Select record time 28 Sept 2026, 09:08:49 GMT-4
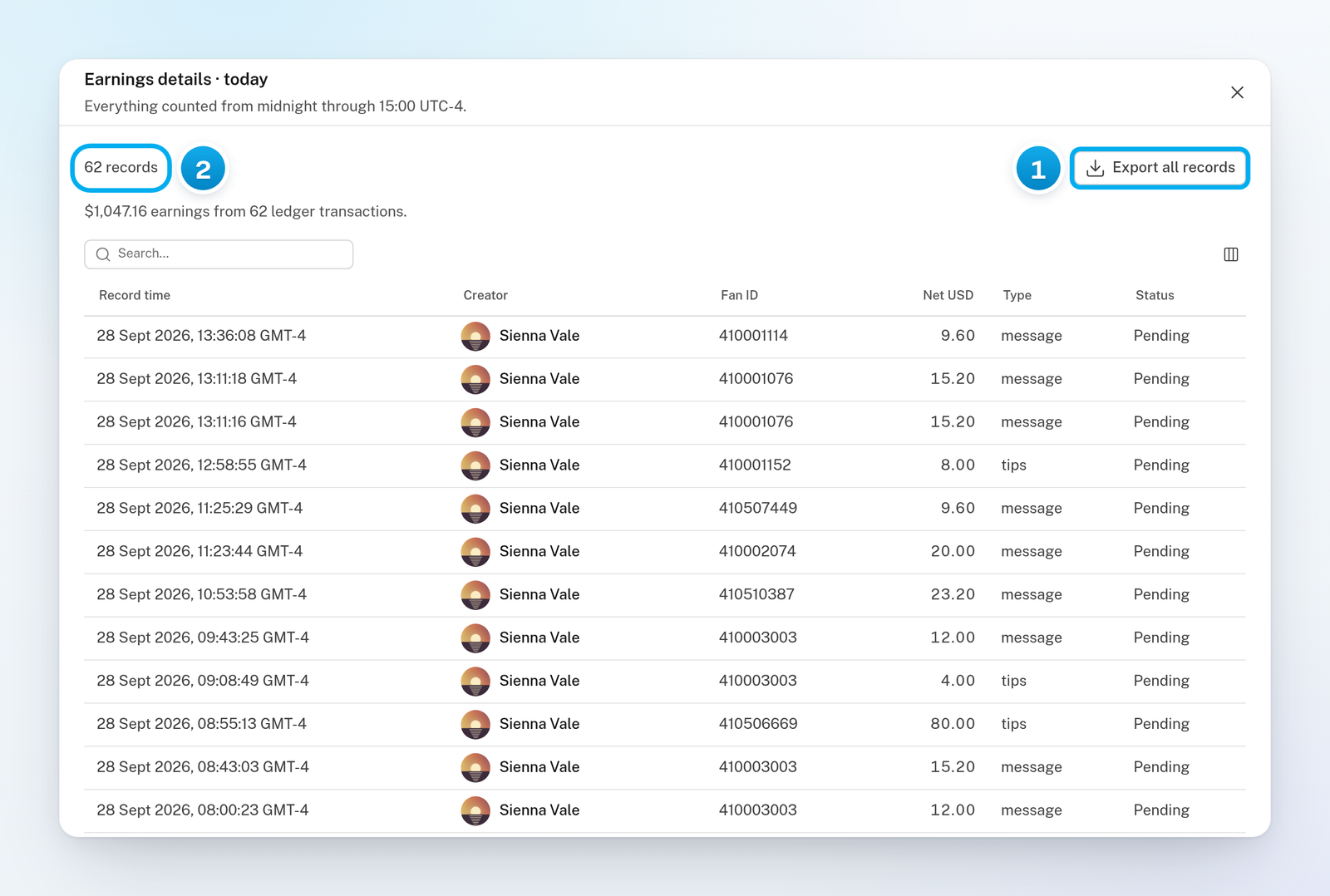The image size is (1330, 896). pos(203,681)
